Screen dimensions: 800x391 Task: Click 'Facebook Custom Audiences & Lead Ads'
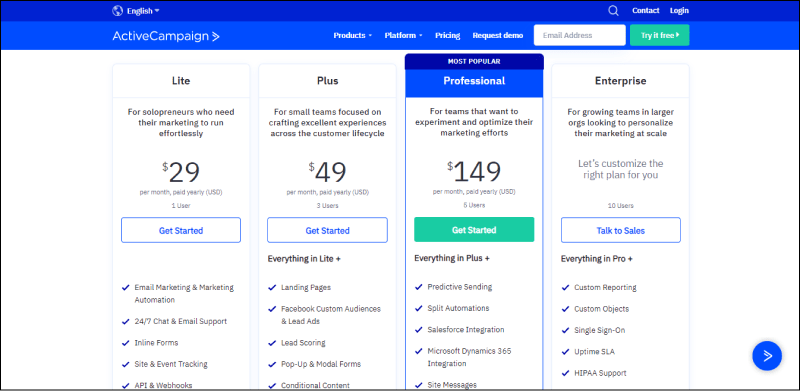click(331, 315)
